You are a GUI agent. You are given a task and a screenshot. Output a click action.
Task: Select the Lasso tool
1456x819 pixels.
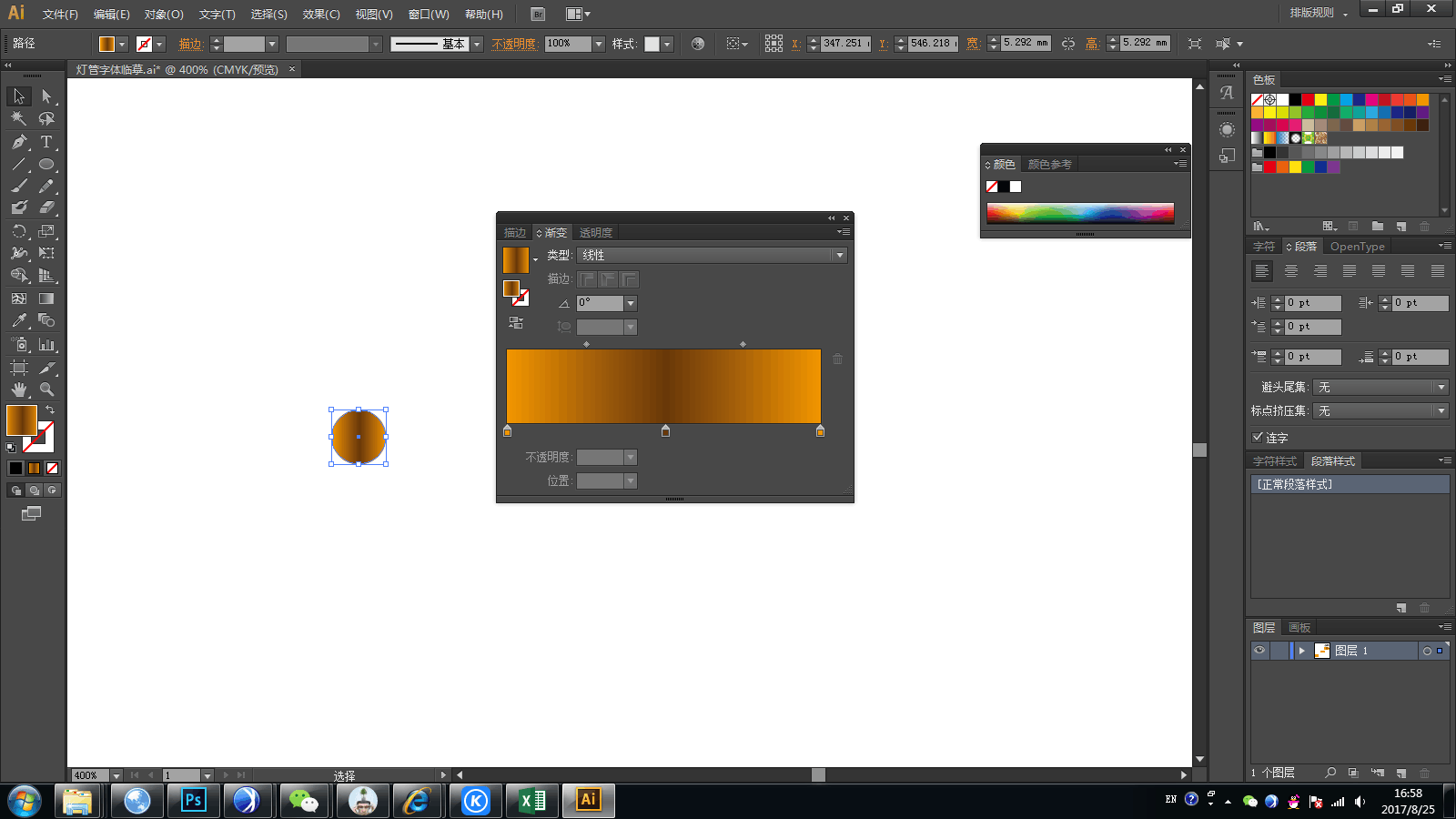[x=46, y=118]
